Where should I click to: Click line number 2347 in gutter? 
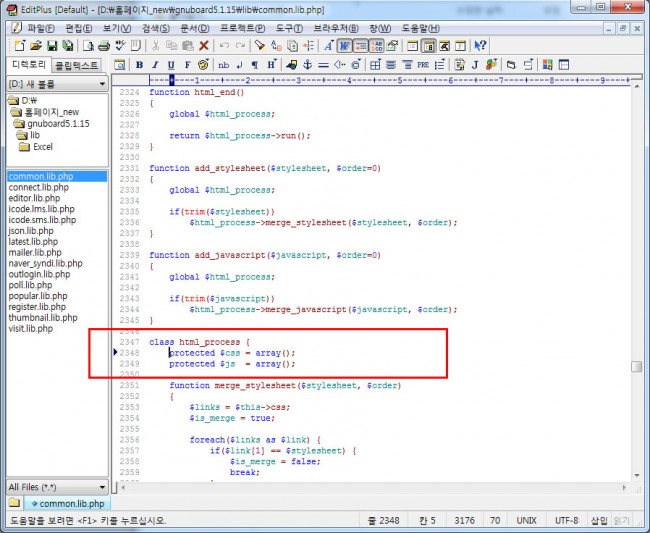pyautogui.click(x=129, y=342)
